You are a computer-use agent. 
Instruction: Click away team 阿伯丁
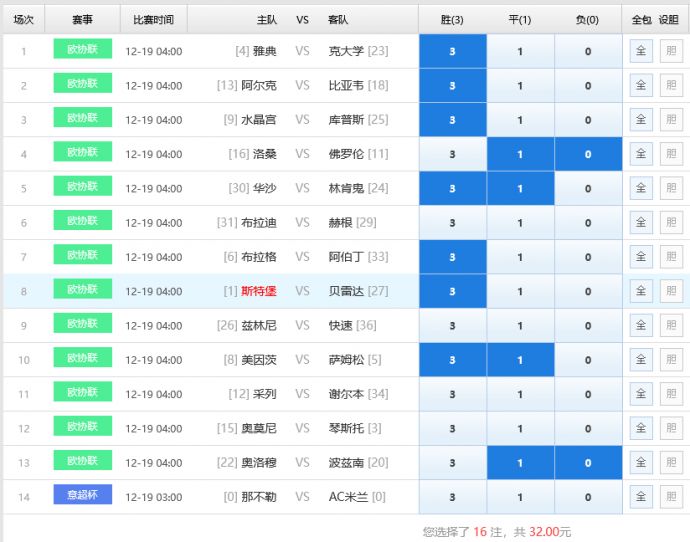point(346,257)
